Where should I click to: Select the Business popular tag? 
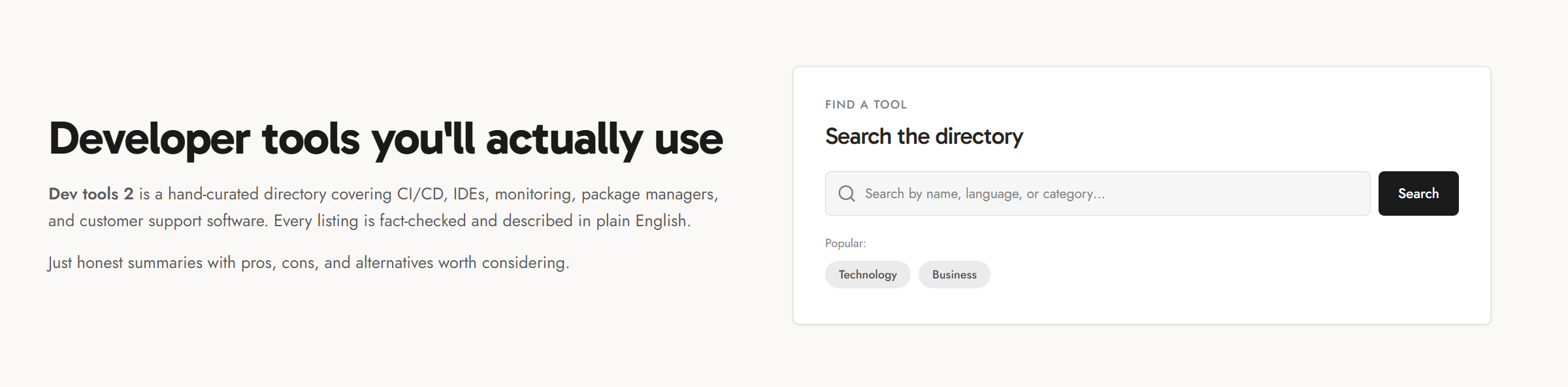click(x=955, y=275)
